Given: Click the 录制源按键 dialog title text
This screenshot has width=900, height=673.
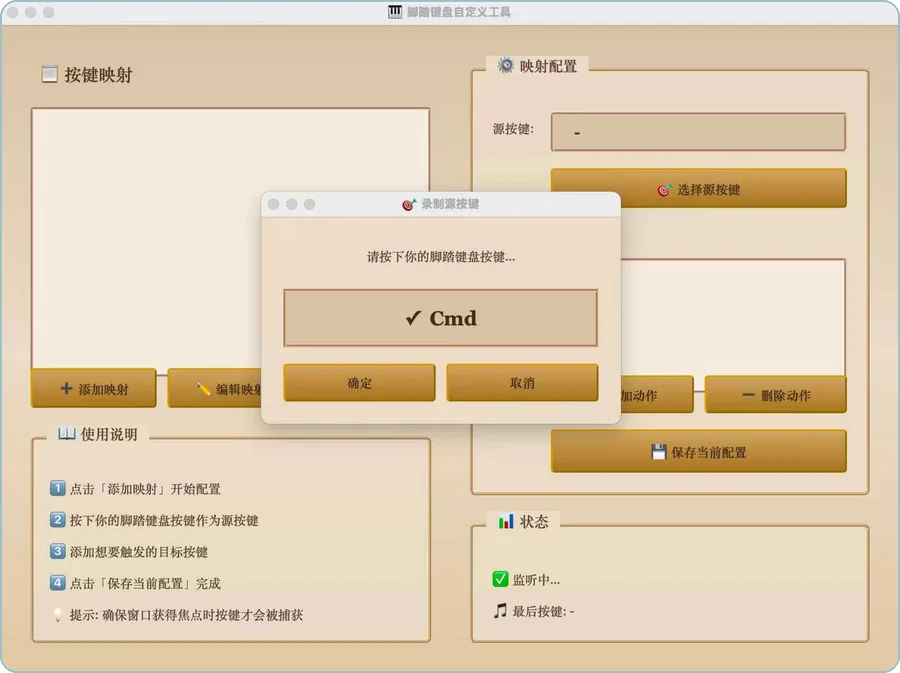Looking at the screenshot, I should click(450, 204).
